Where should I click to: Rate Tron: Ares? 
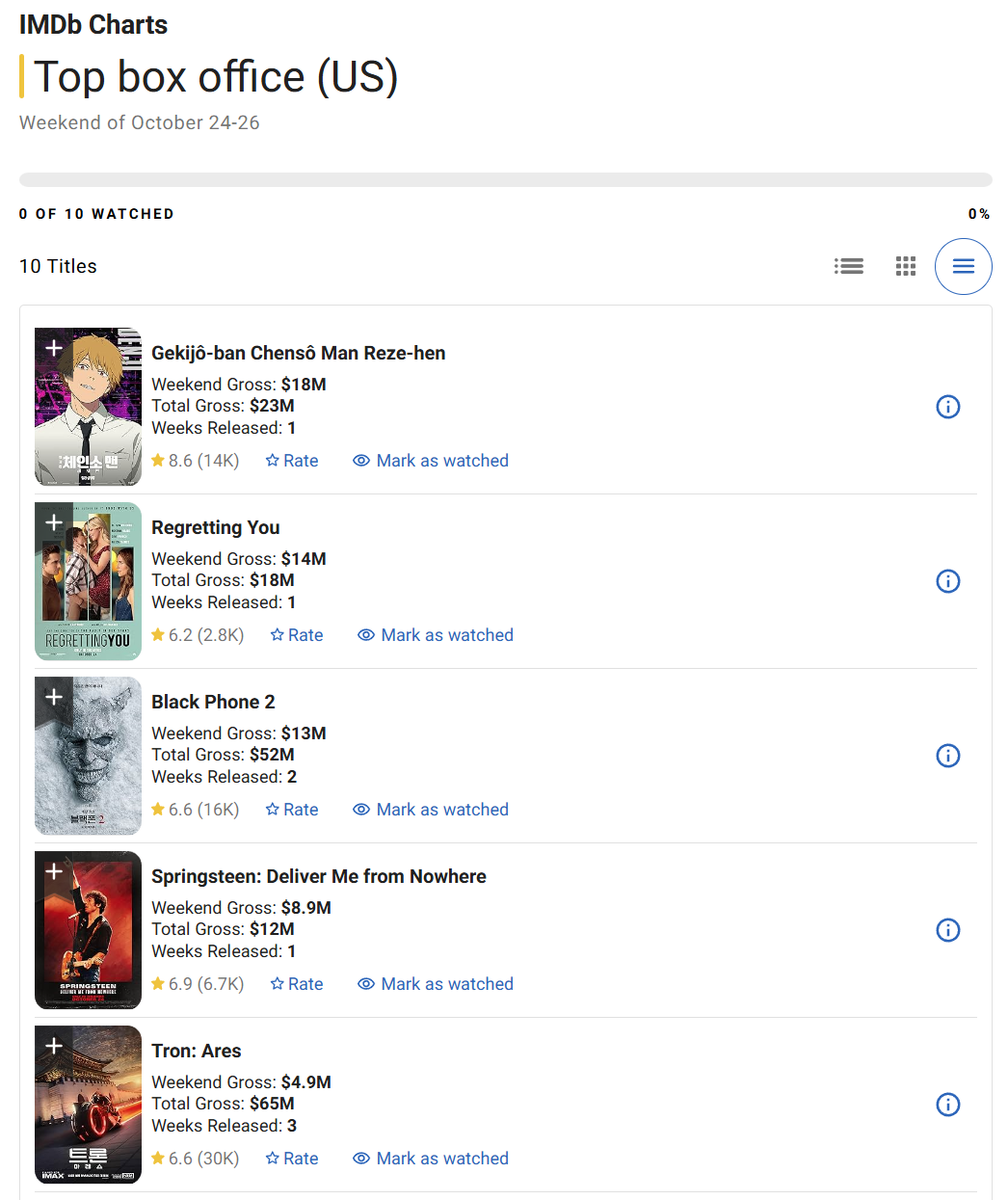(x=292, y=1159)
